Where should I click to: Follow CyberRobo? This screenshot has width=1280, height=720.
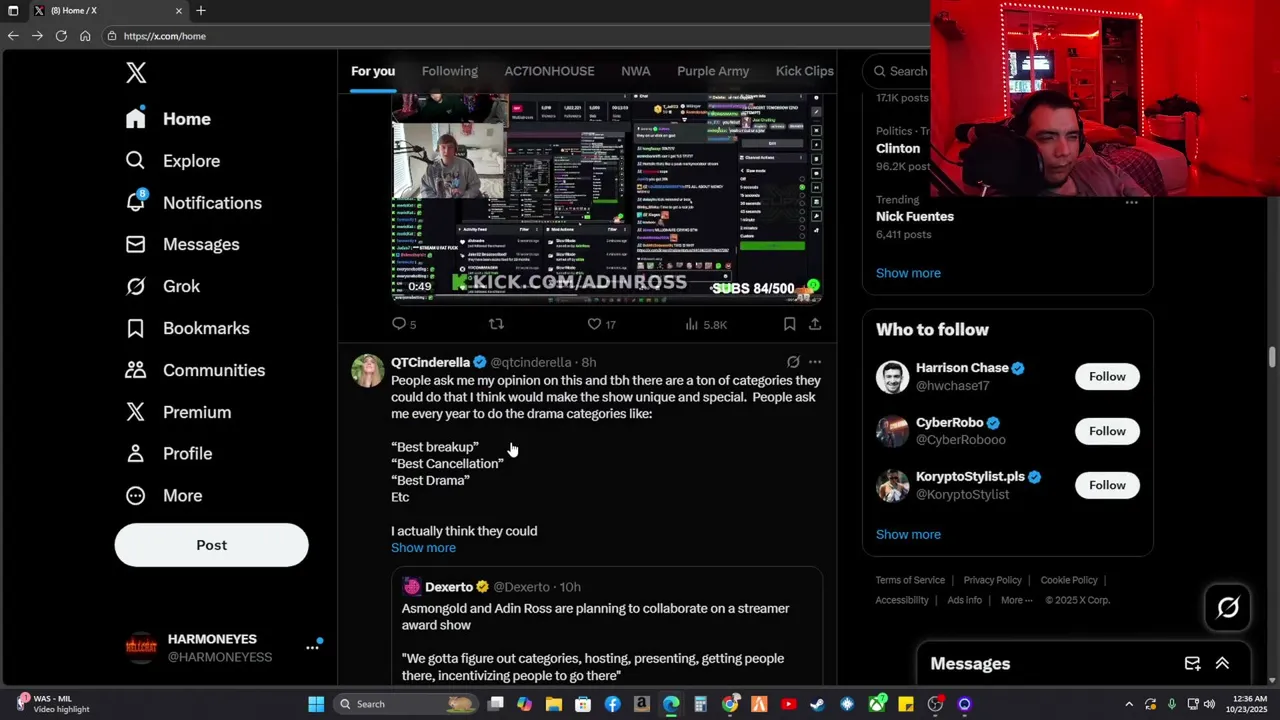point(1107,431)
